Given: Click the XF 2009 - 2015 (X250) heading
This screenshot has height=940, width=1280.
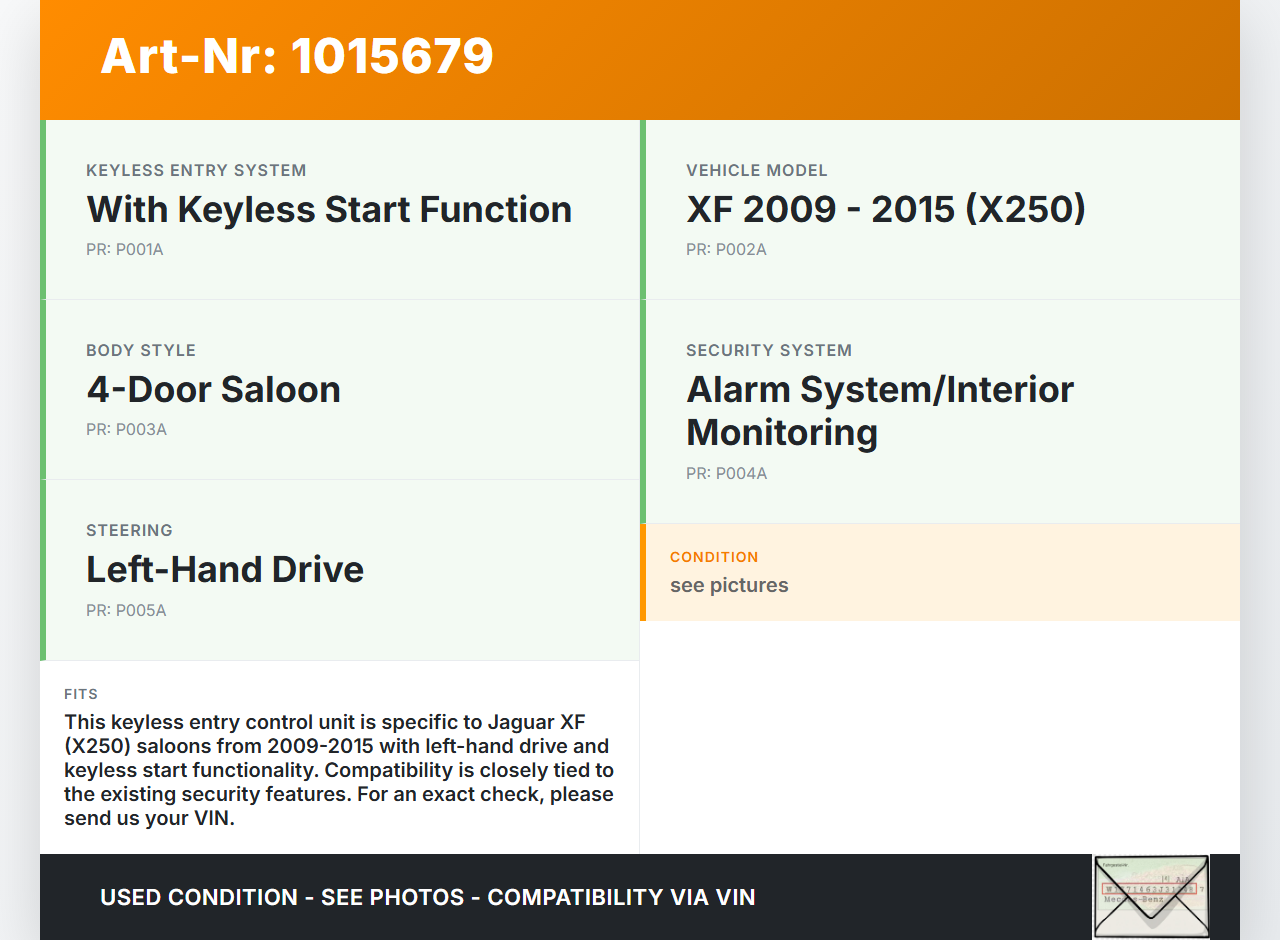Looking at the screenshot, I should click(x=885, y=210).
